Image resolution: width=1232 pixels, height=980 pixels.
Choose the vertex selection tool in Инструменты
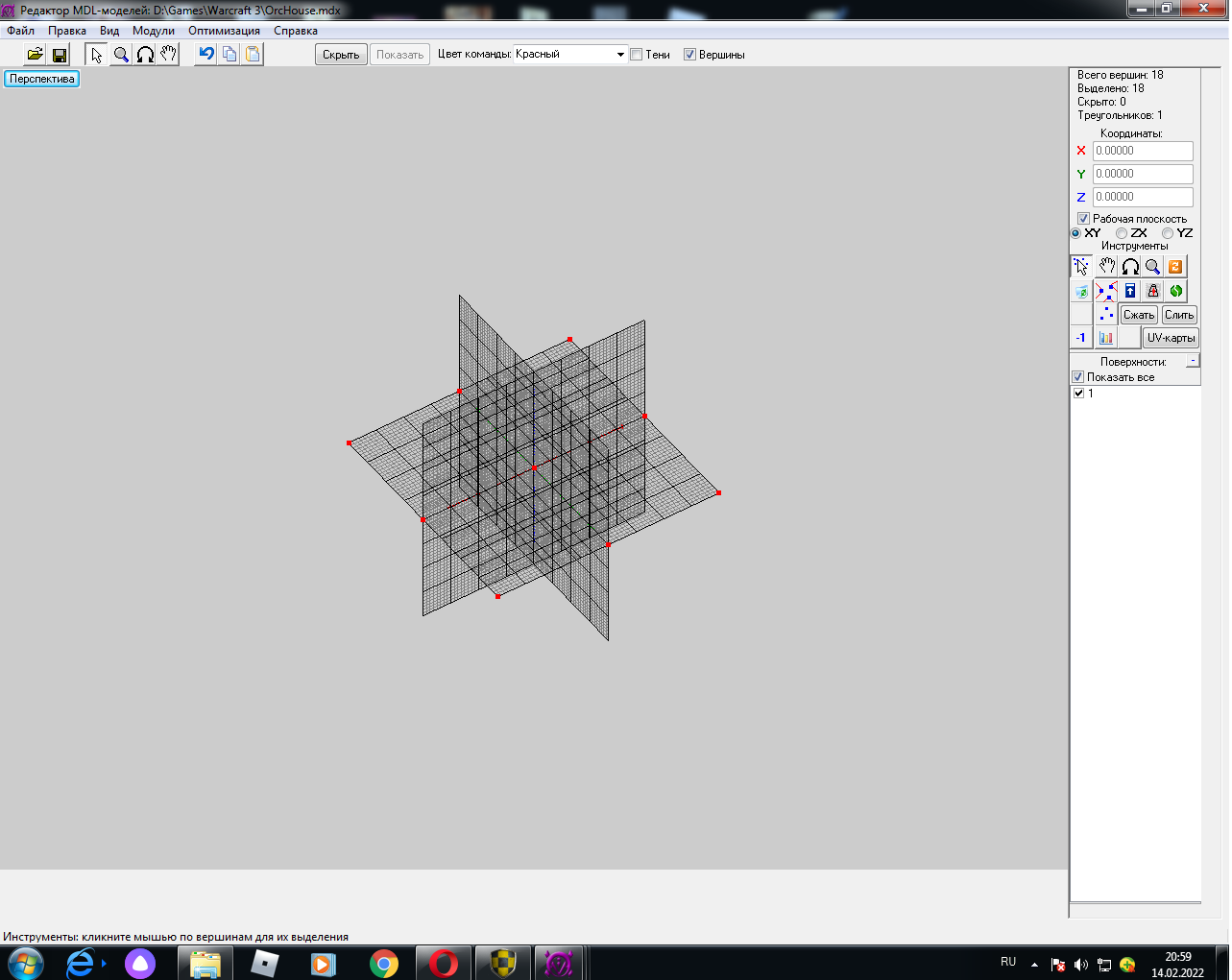tap(1081, 267)
